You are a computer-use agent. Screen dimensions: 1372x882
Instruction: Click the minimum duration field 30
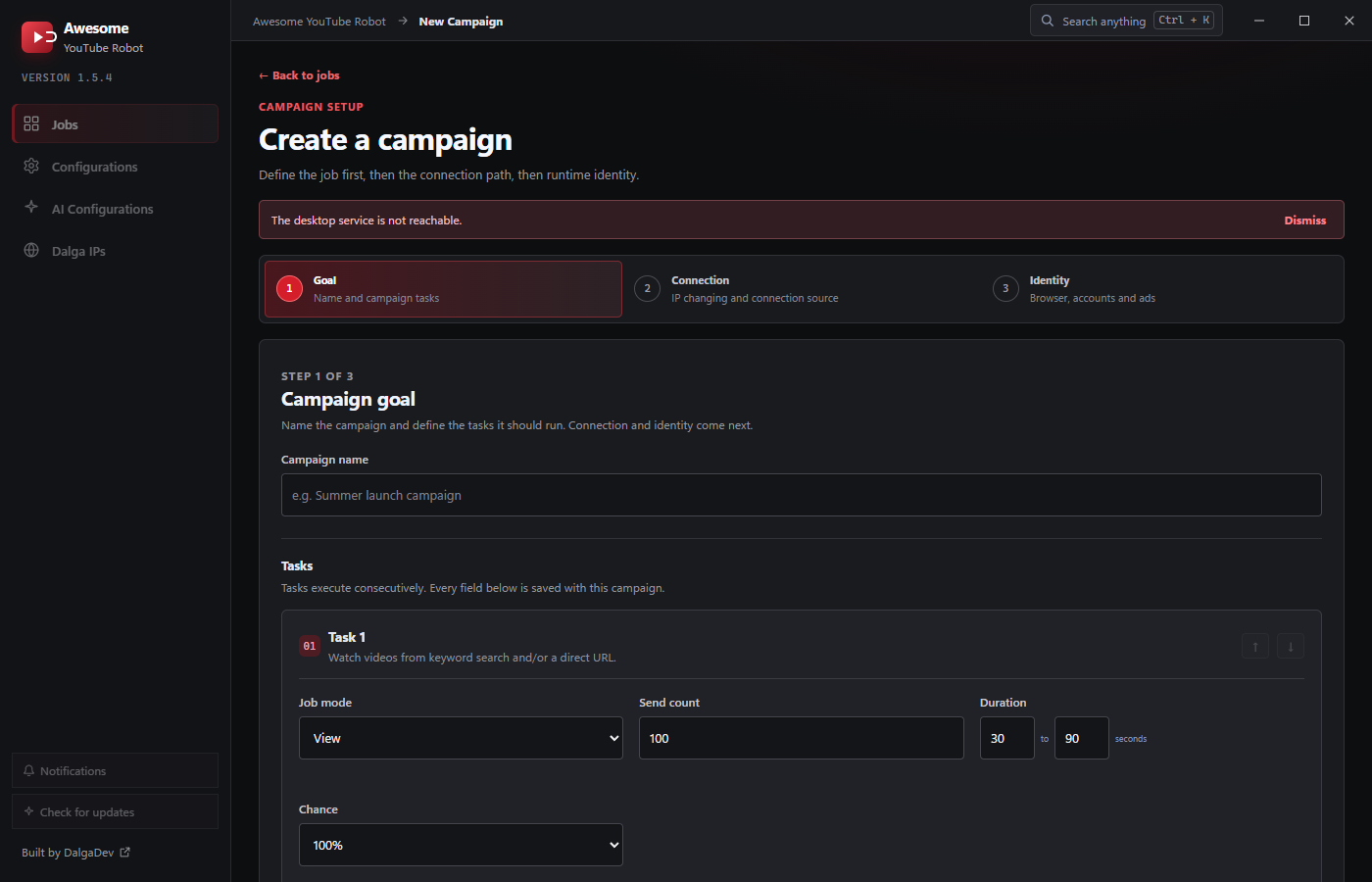[1006, 738]
